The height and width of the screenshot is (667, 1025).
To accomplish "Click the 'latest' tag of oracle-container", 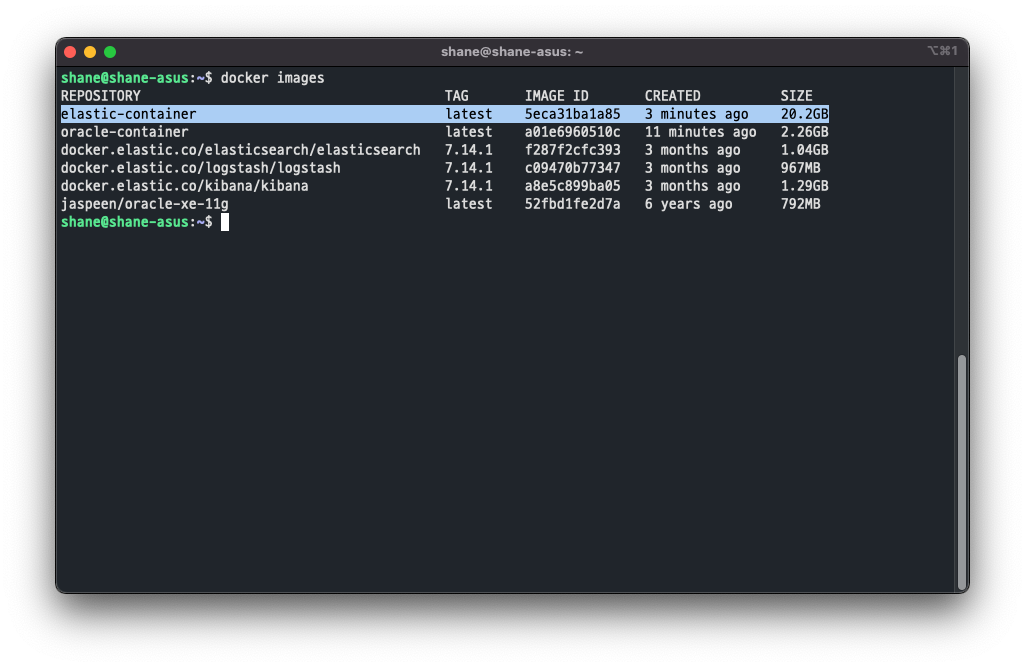I will pyautogui.click(x=469, y=132).
